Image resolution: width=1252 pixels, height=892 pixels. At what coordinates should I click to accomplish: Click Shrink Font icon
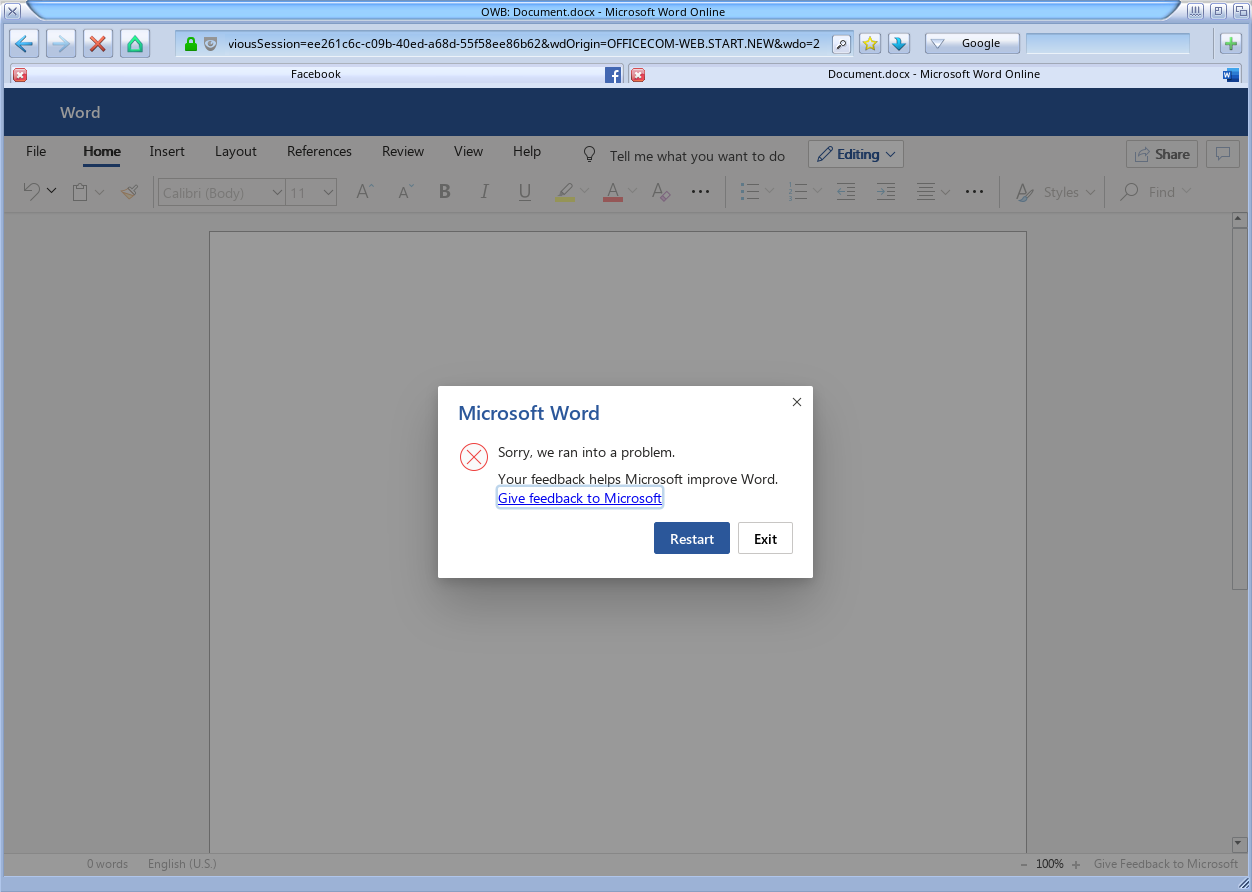point(405,192)
